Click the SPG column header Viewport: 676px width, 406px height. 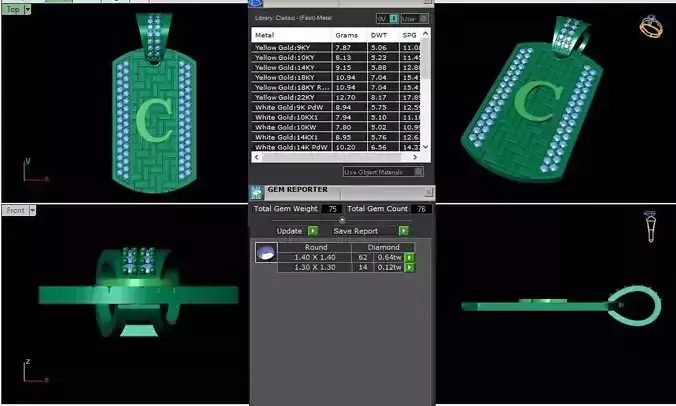[410, 35]
